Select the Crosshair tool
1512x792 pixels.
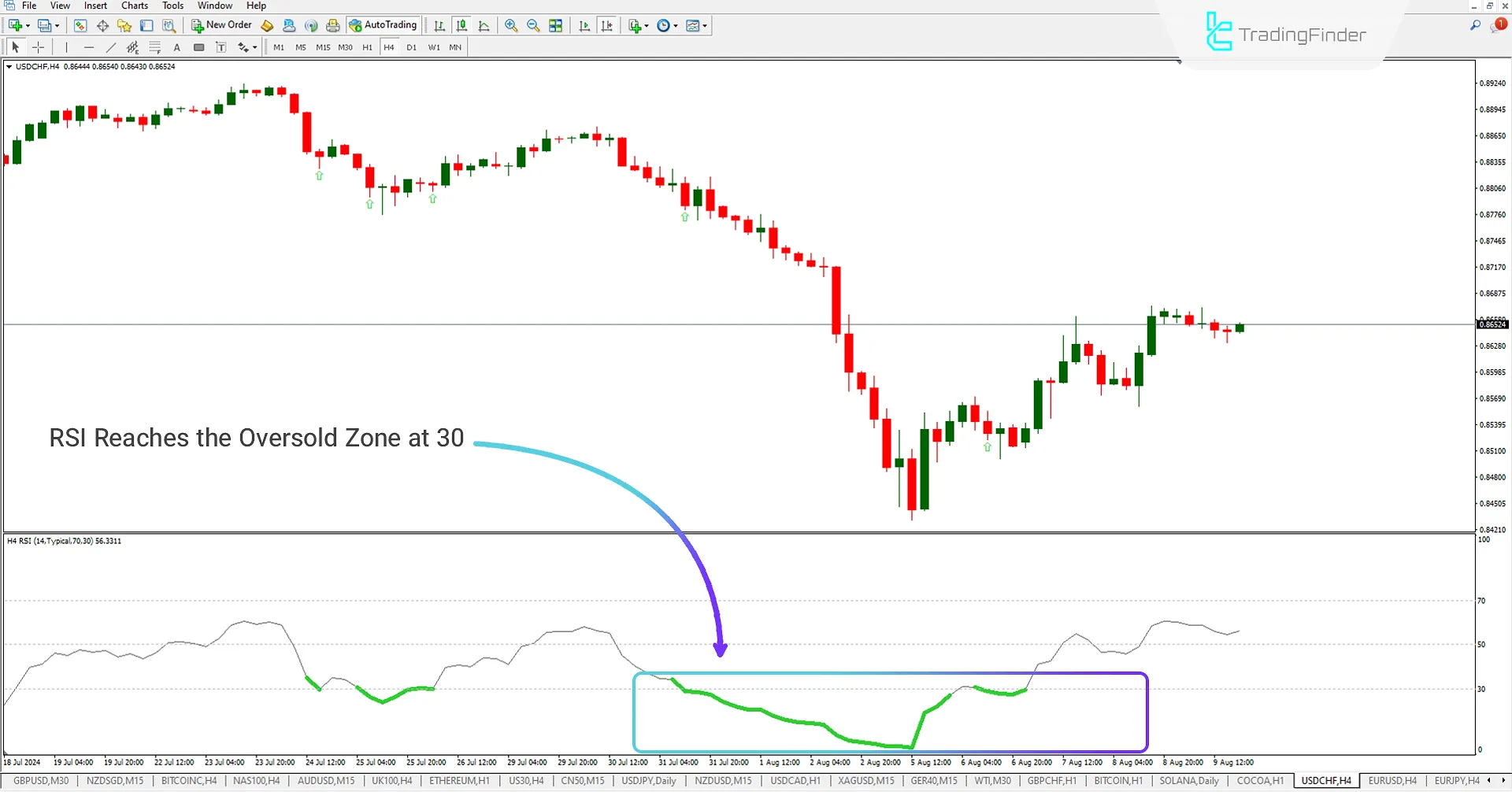click(38, 47)
